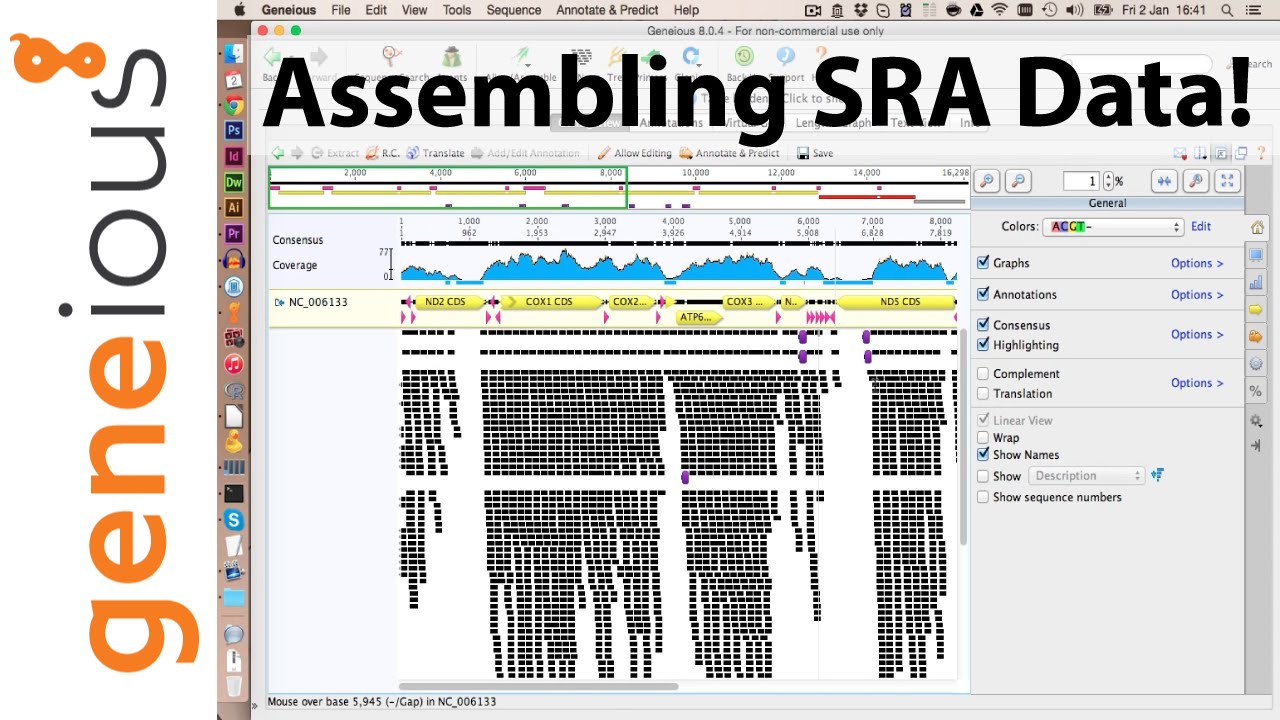Image resolution: width=1280 pixels, height=720 pixels.
Task: Uncheck the Highlighting checkbox
Action: tap(983, 344)
